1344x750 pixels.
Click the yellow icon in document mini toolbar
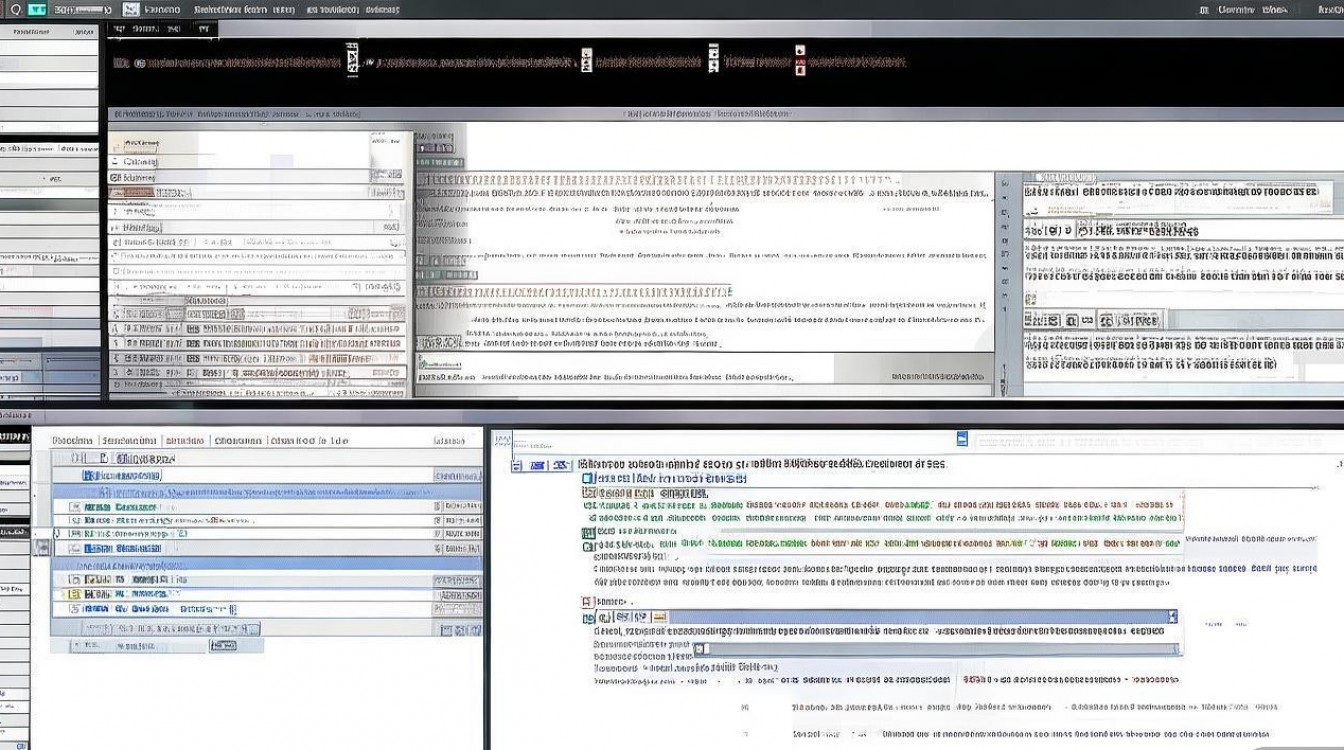click(x=660, y=617)
